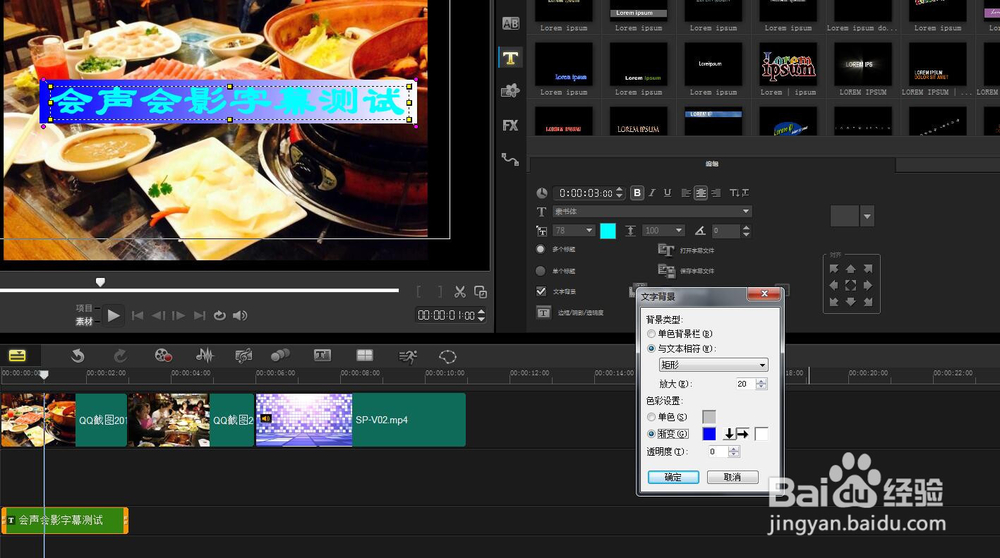This screenshot has width=1000, height=558.
Task: Select the SP-V02.mp4 clip on timeline
Action: pyautogui.click(x=361, y=420)
